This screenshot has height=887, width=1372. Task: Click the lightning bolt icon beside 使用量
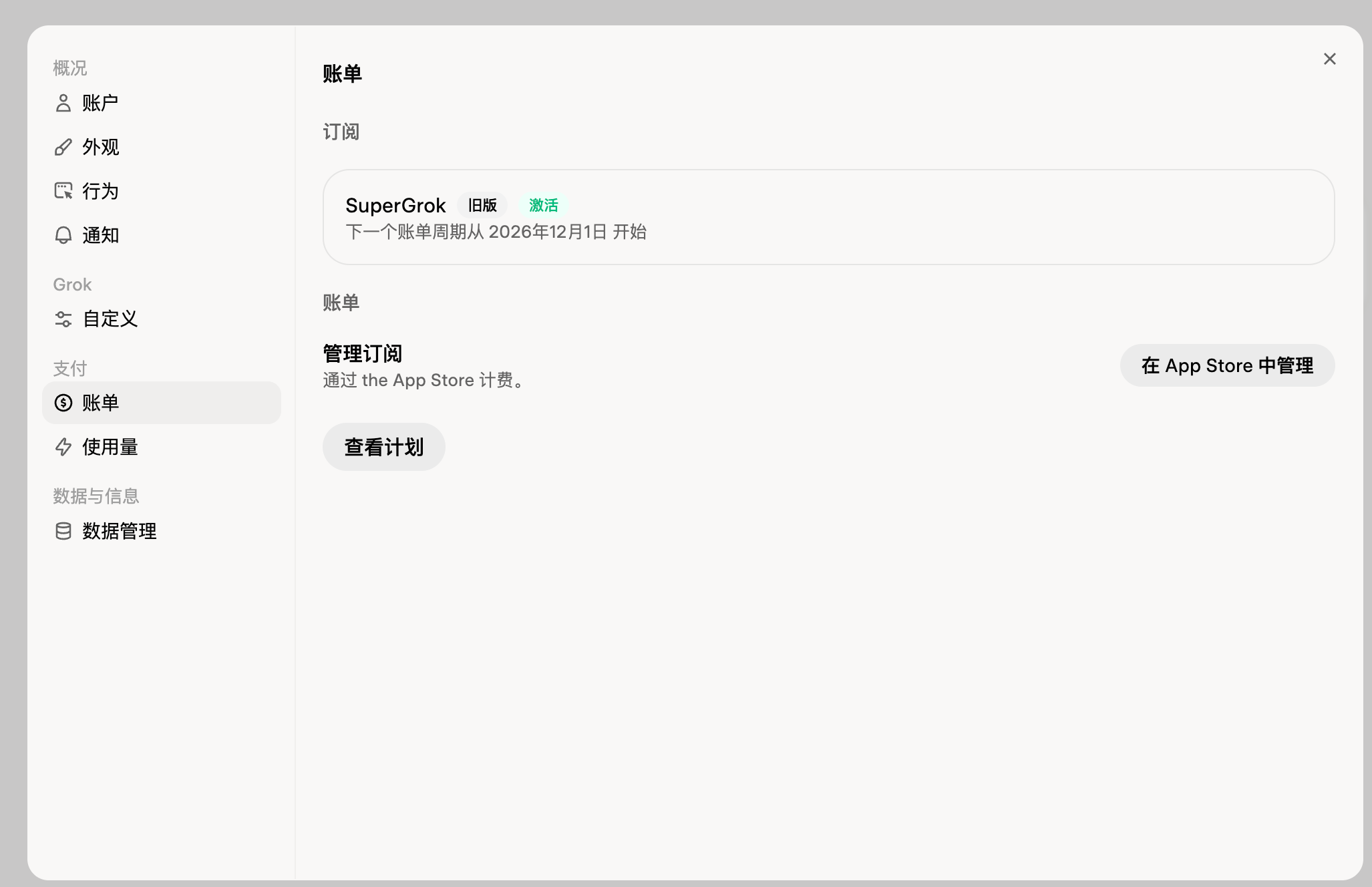coord(63,447)
